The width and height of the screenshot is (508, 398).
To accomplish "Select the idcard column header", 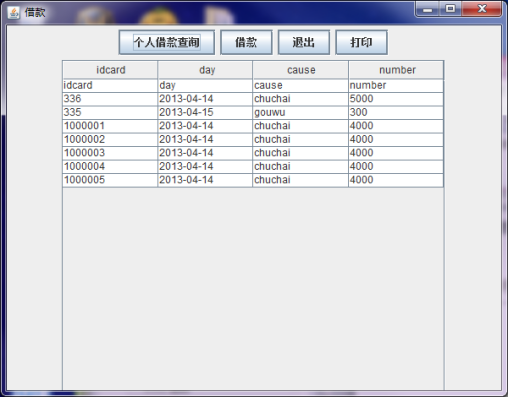I will [110, 70].
